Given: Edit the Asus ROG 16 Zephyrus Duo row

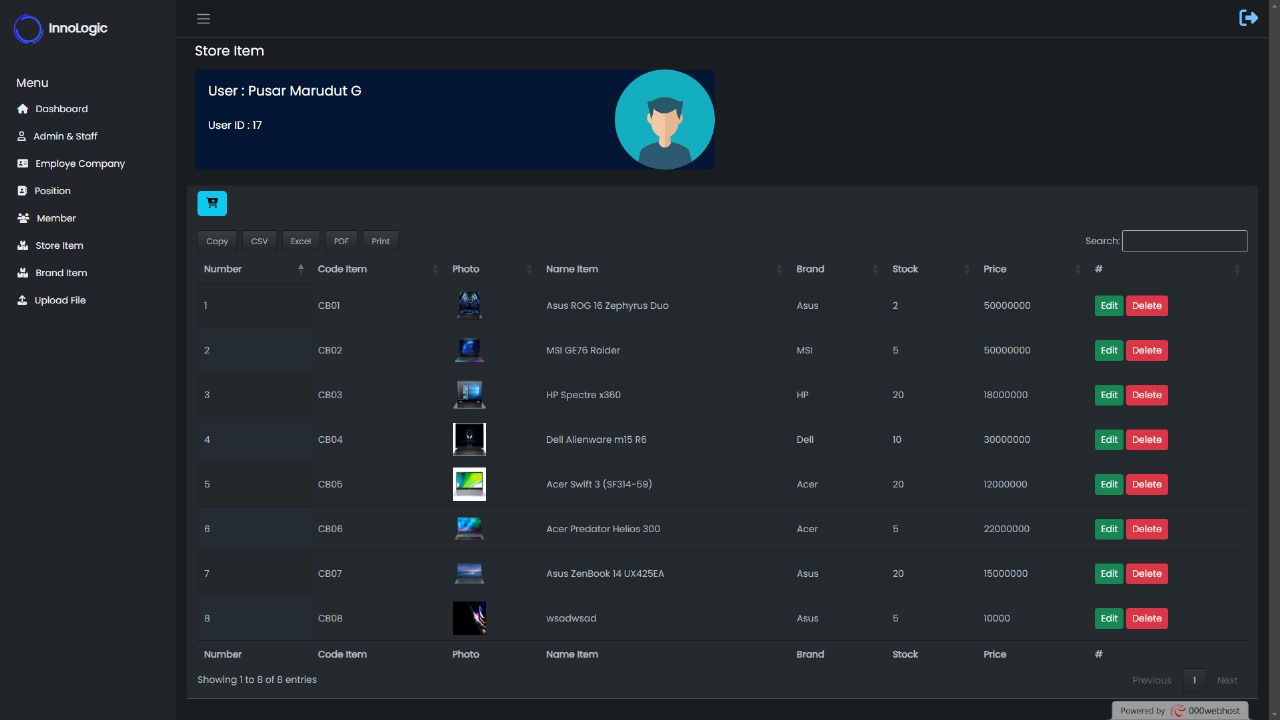Looking at the screenshot, I should coord(1109,306).
